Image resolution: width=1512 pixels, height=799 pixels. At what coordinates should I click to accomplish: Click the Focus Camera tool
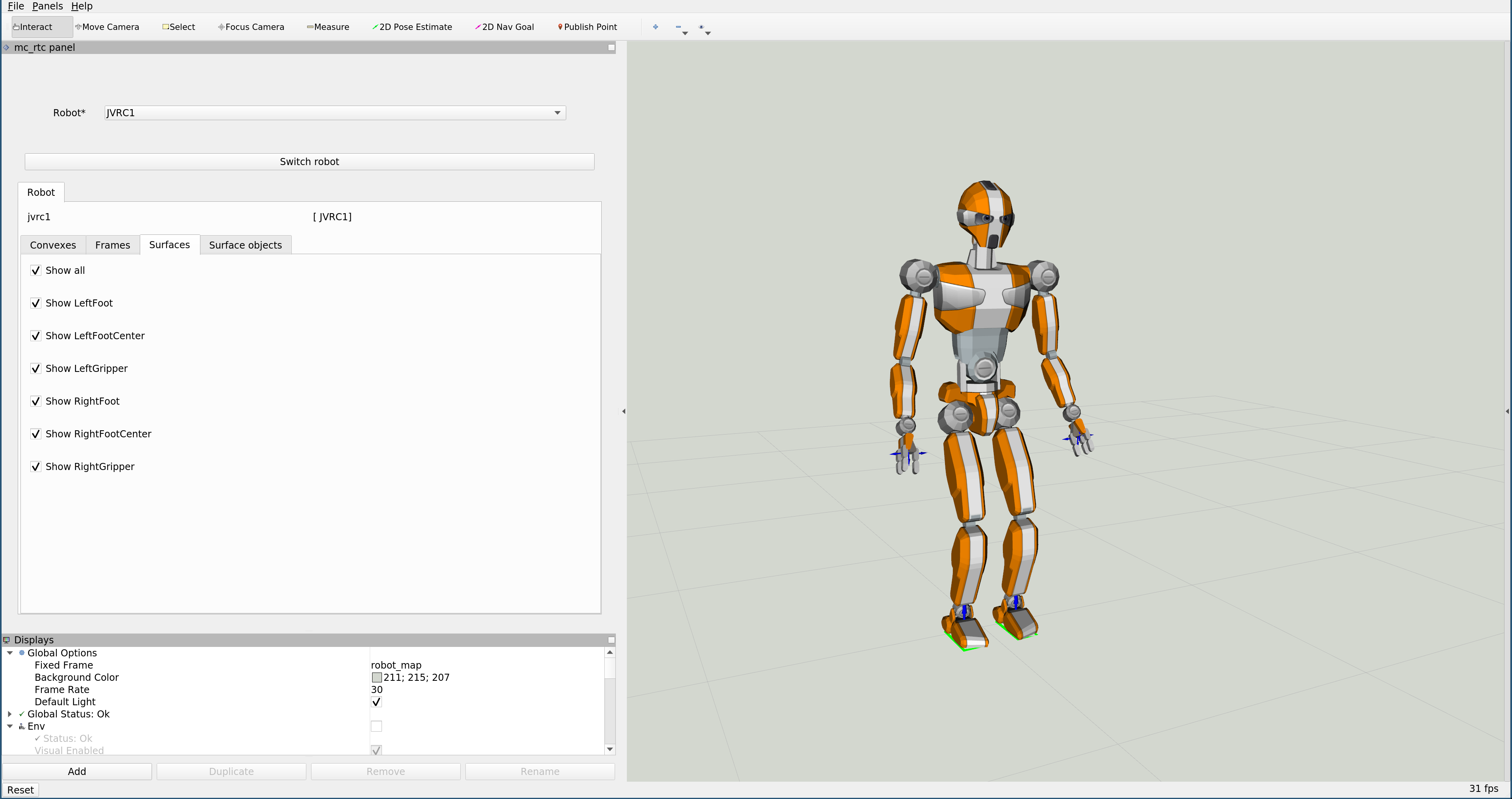(x=251, y=26)
